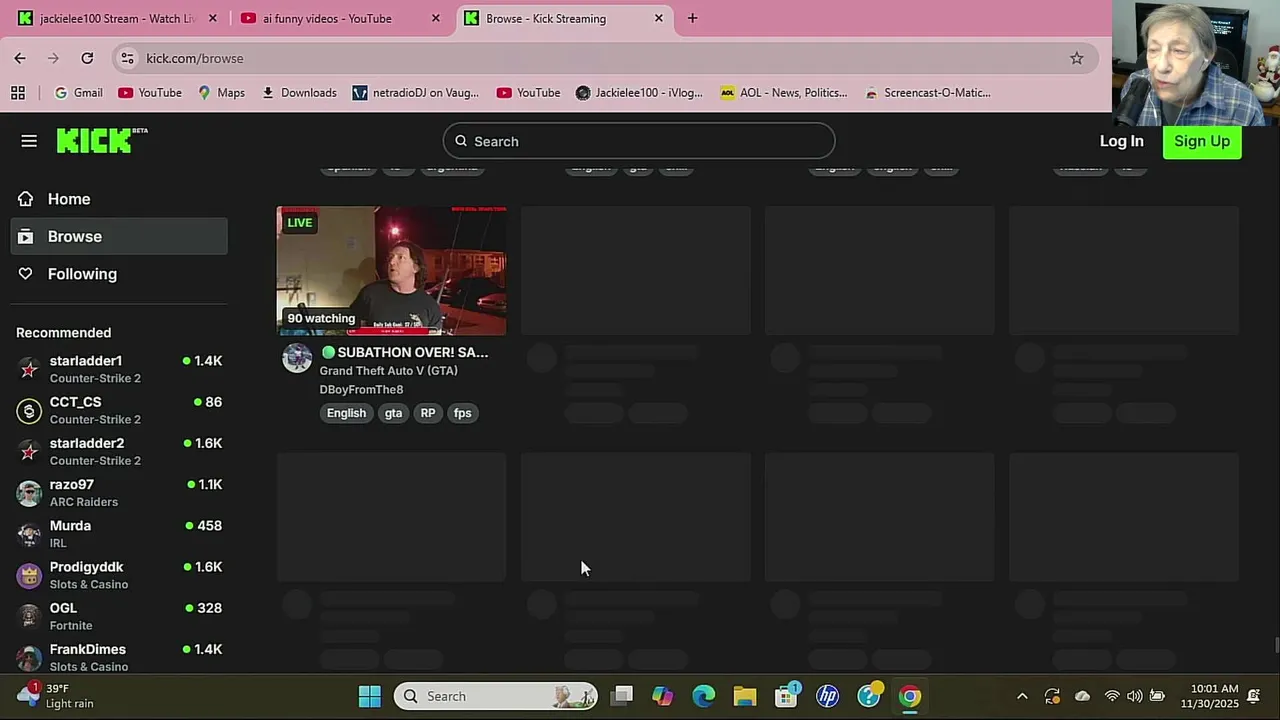
Task: Open File Explorer from the taskbar
Action: 745,696
